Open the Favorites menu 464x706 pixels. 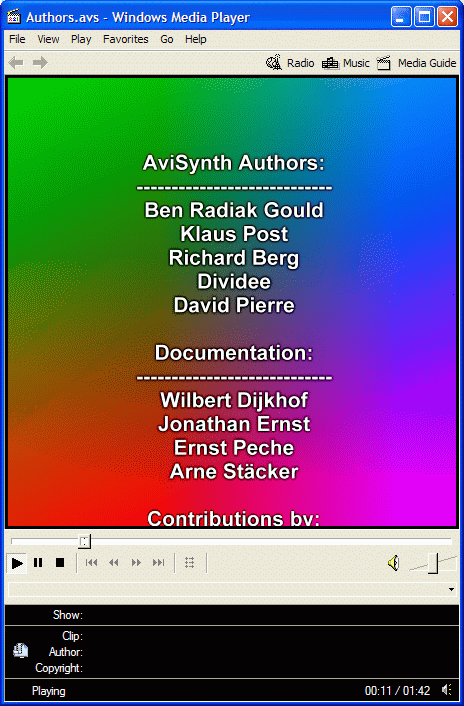pyautogui.click(x=126, y=39)
